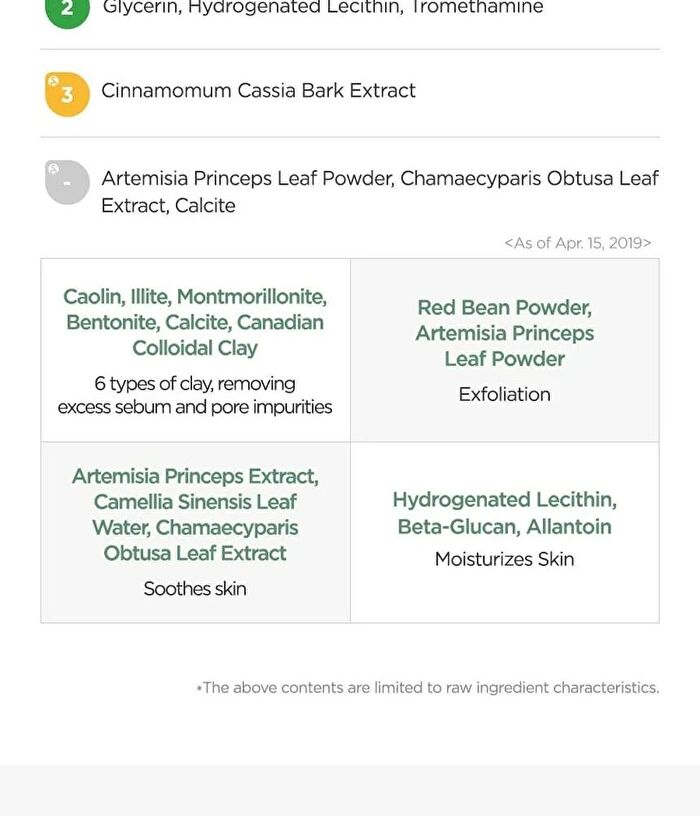The height and width of the screenshot is (816, 700).
Task: Click the gray unrated dash badge
Action: click(x=67, y=182)
